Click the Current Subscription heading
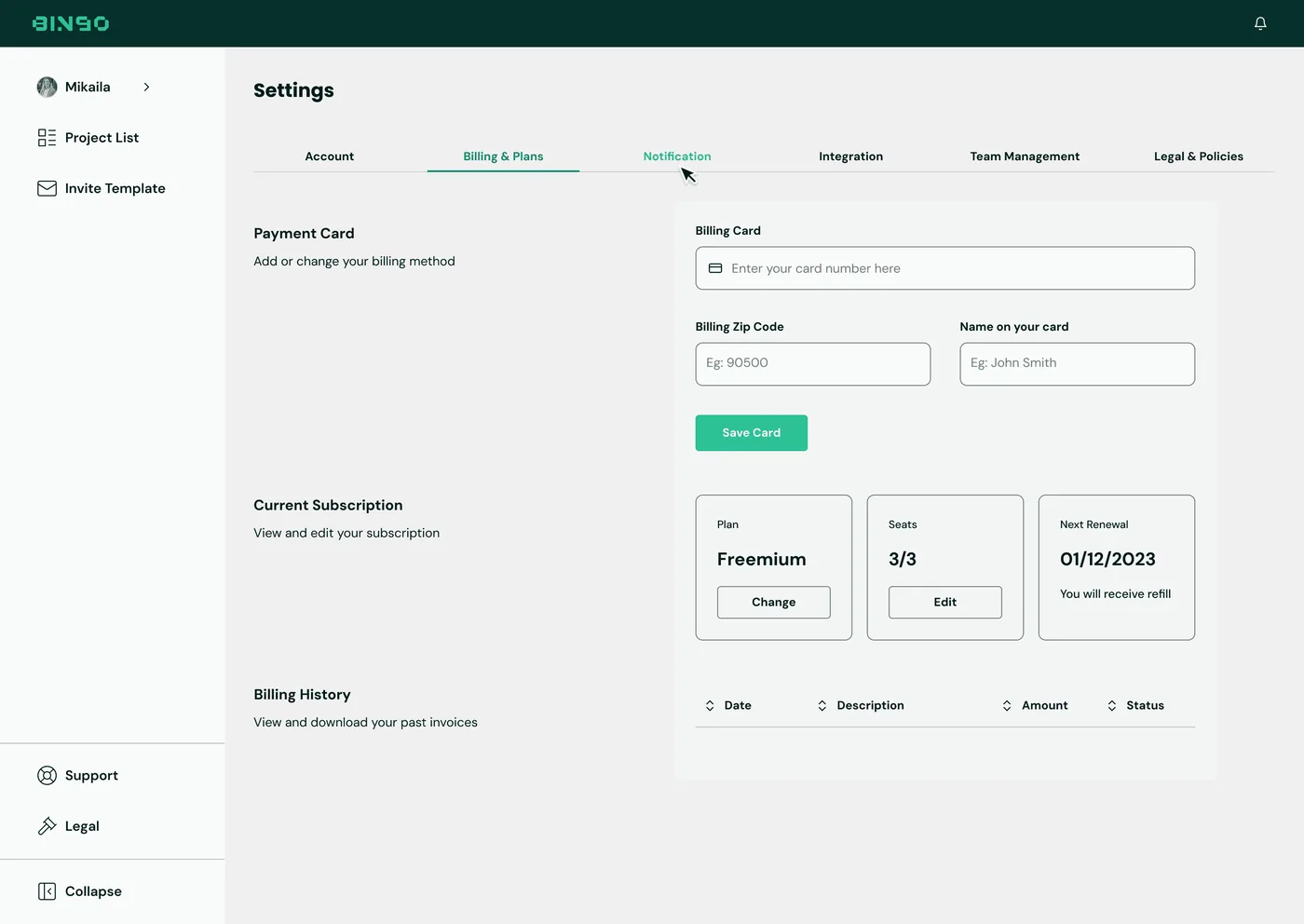The width and height of the screenshot is (1304, 924). [328, 505]
